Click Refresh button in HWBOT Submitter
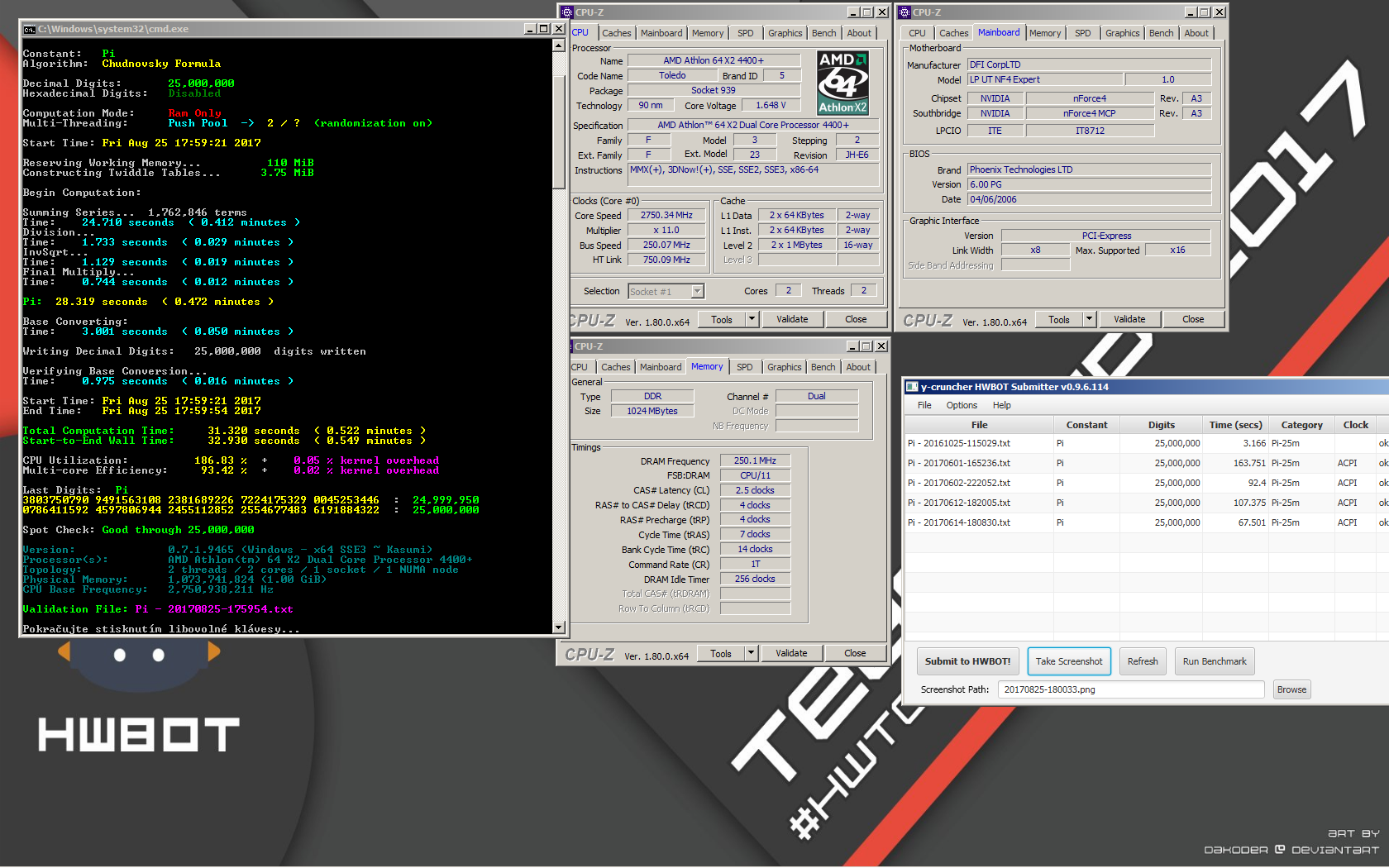Viewport: 1389px width, 868px height. (x=1143, y=661)
